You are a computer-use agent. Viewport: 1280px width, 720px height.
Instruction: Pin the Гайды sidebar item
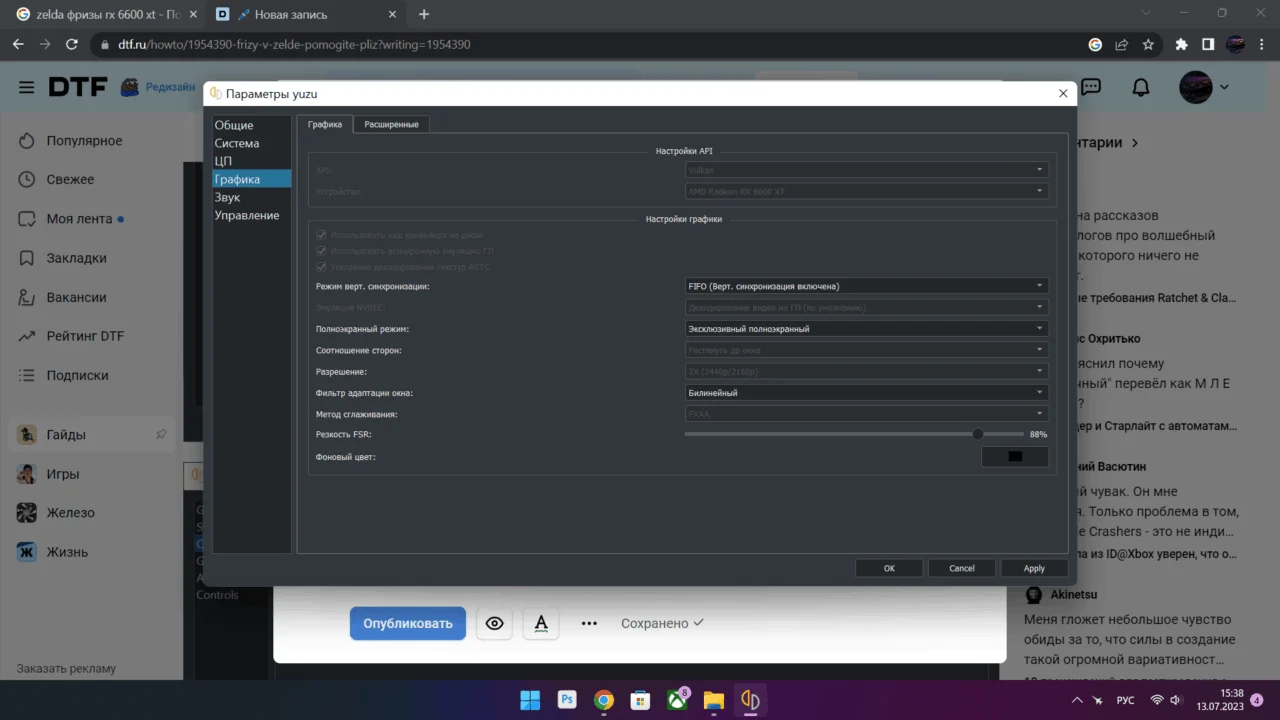[x=161, y=434]
